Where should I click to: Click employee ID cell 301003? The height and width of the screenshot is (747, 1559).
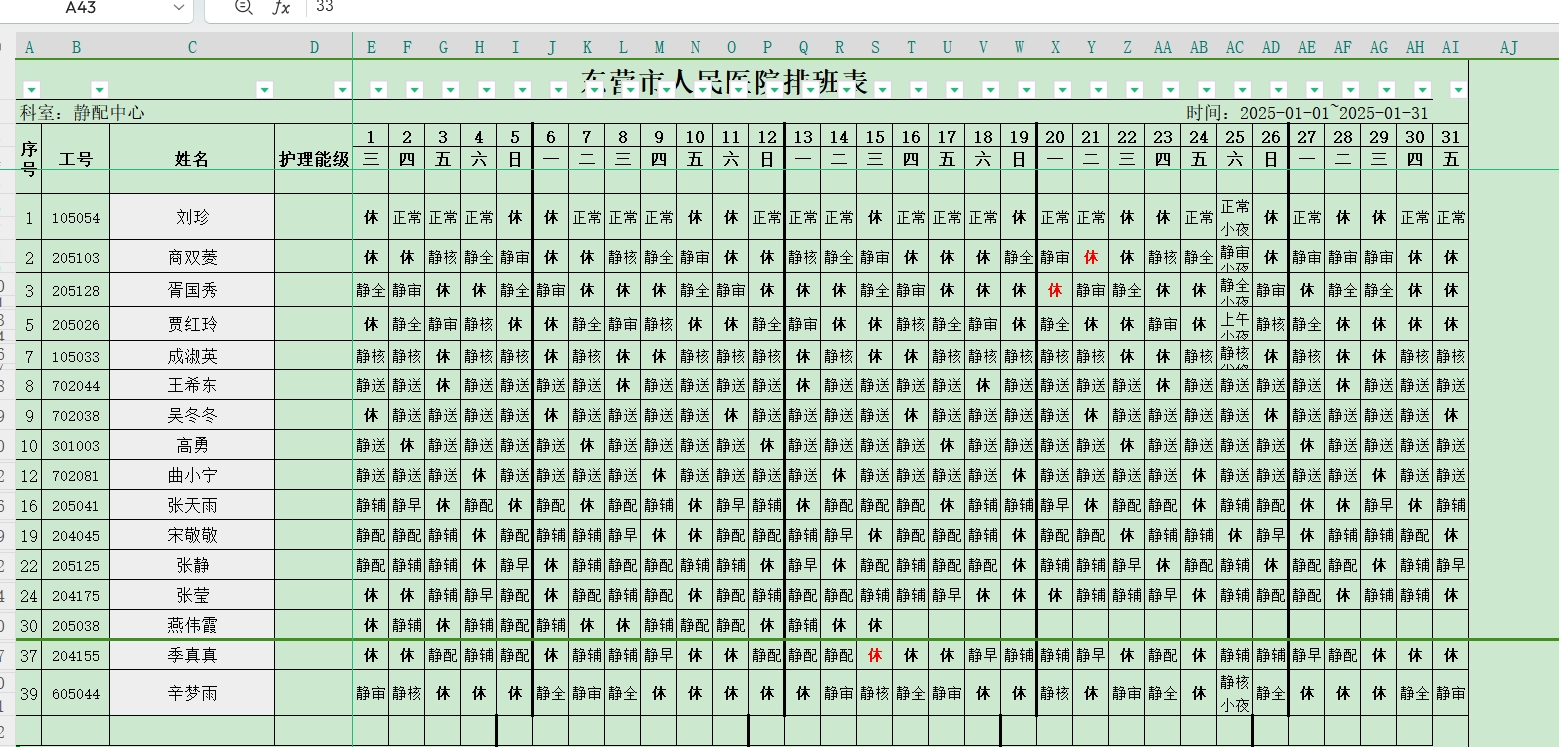[x=76, y=446]
